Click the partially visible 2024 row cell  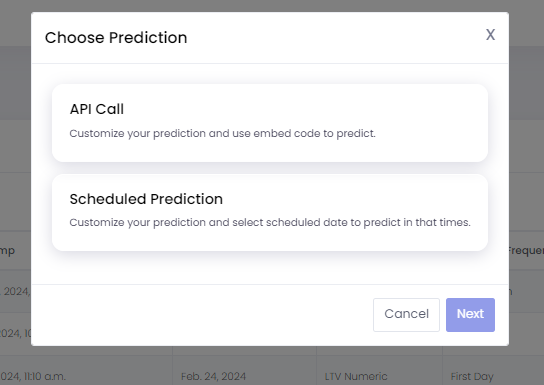pyautogui.click(x=15, y=291)
